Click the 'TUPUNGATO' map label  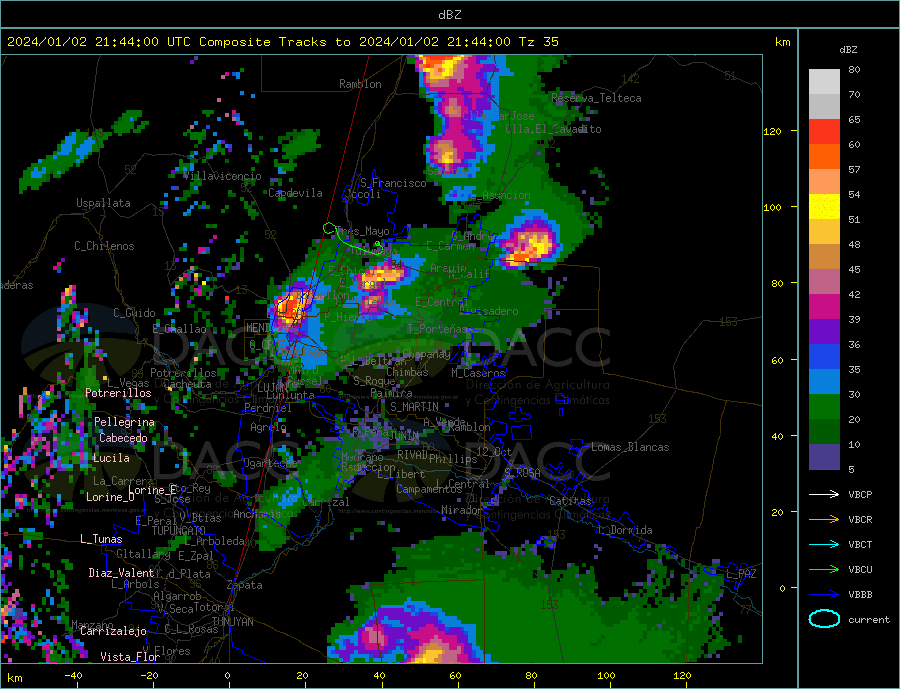coord(179,531)
